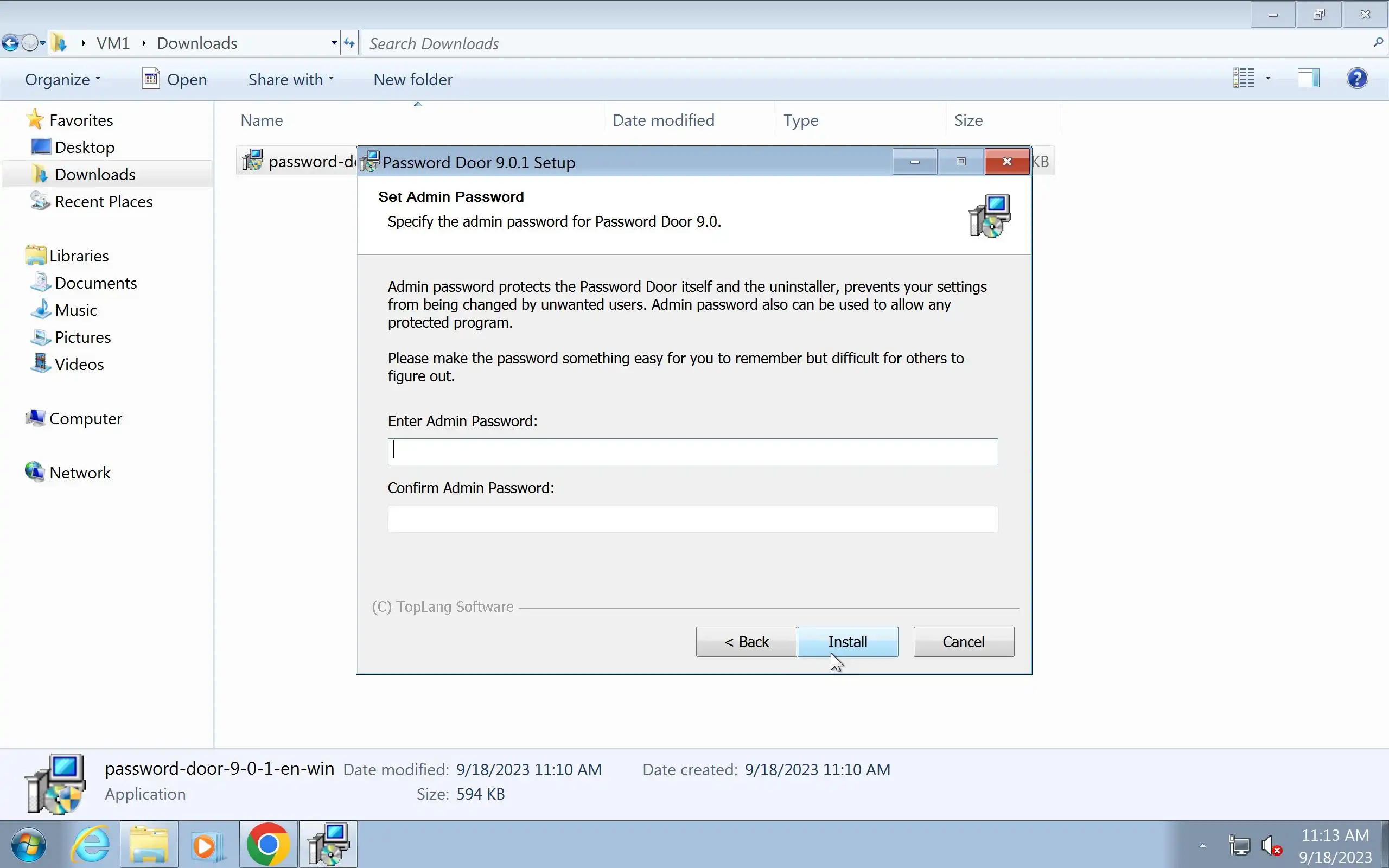The width and height of the screenshot is (1389, 868).
Task: Click the Windows Start orb
Action: 28,845
